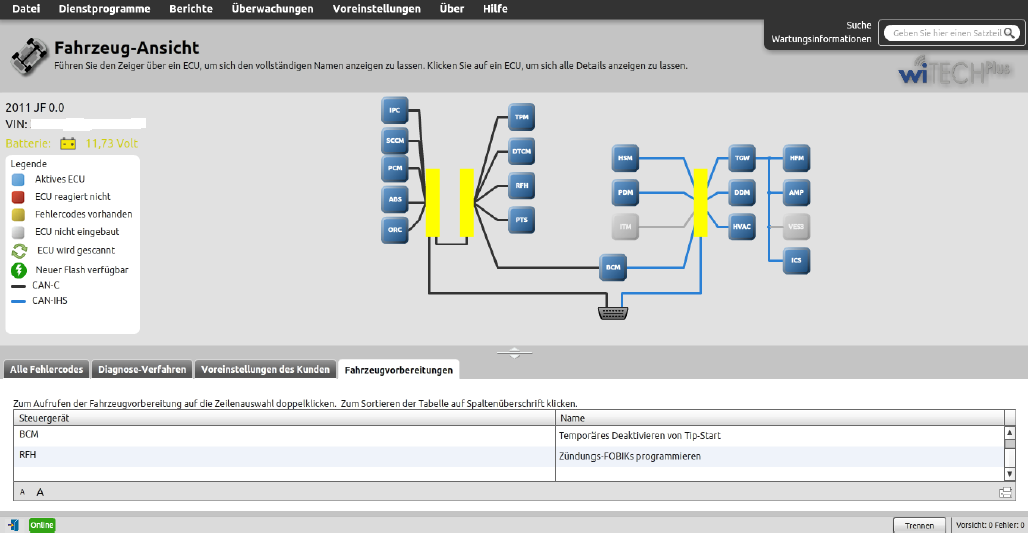Open the Voreinstellungen menu
Screen dimensions: 1028x541
click(376, 9)
